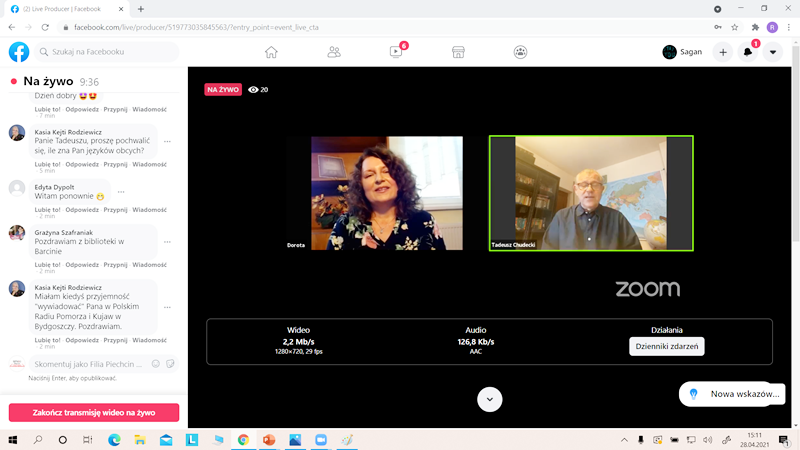800x450 pixels.
Task: Open Grażyna Szafraniak's profile avatar
Action: 17,233
